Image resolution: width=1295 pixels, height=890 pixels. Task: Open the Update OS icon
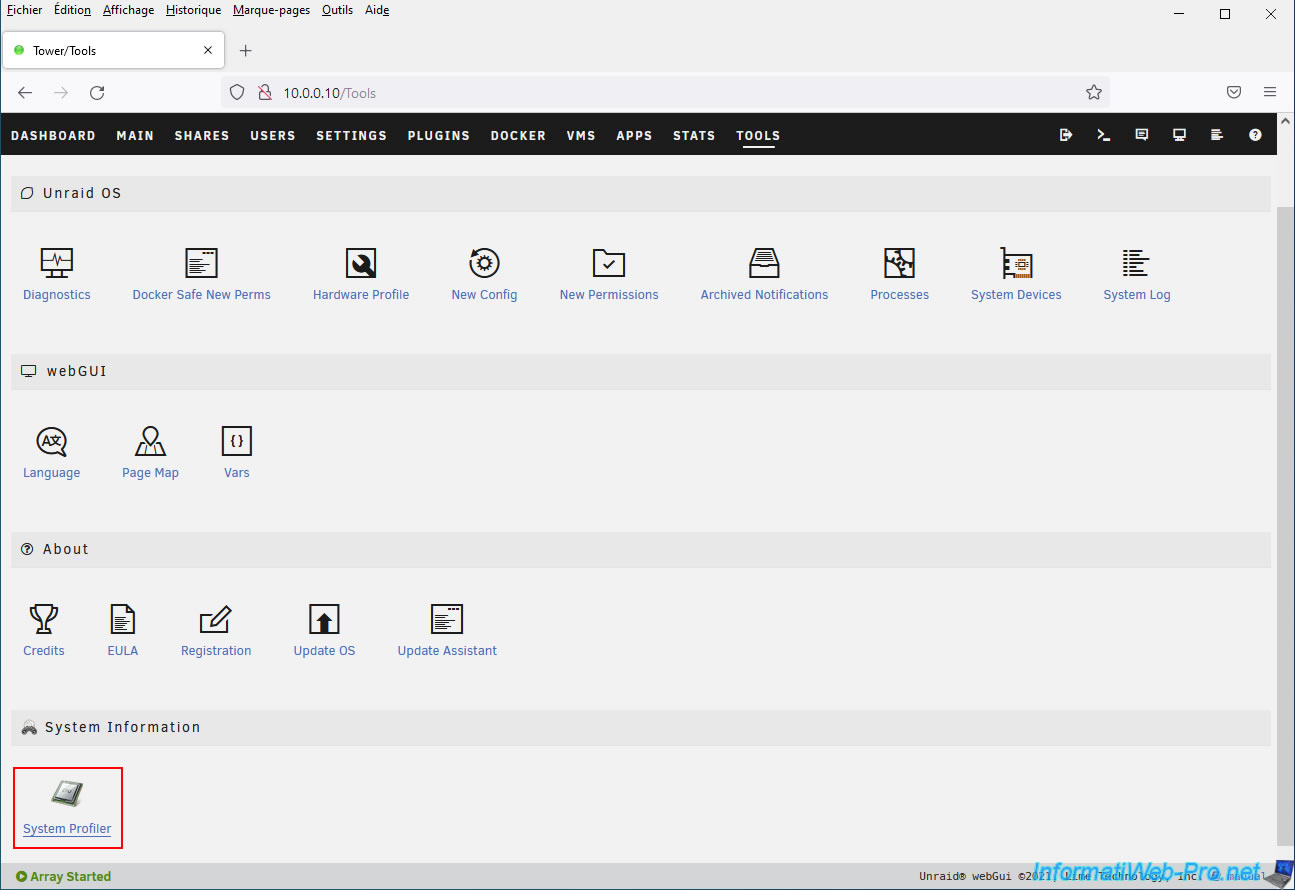coord(324,620)
